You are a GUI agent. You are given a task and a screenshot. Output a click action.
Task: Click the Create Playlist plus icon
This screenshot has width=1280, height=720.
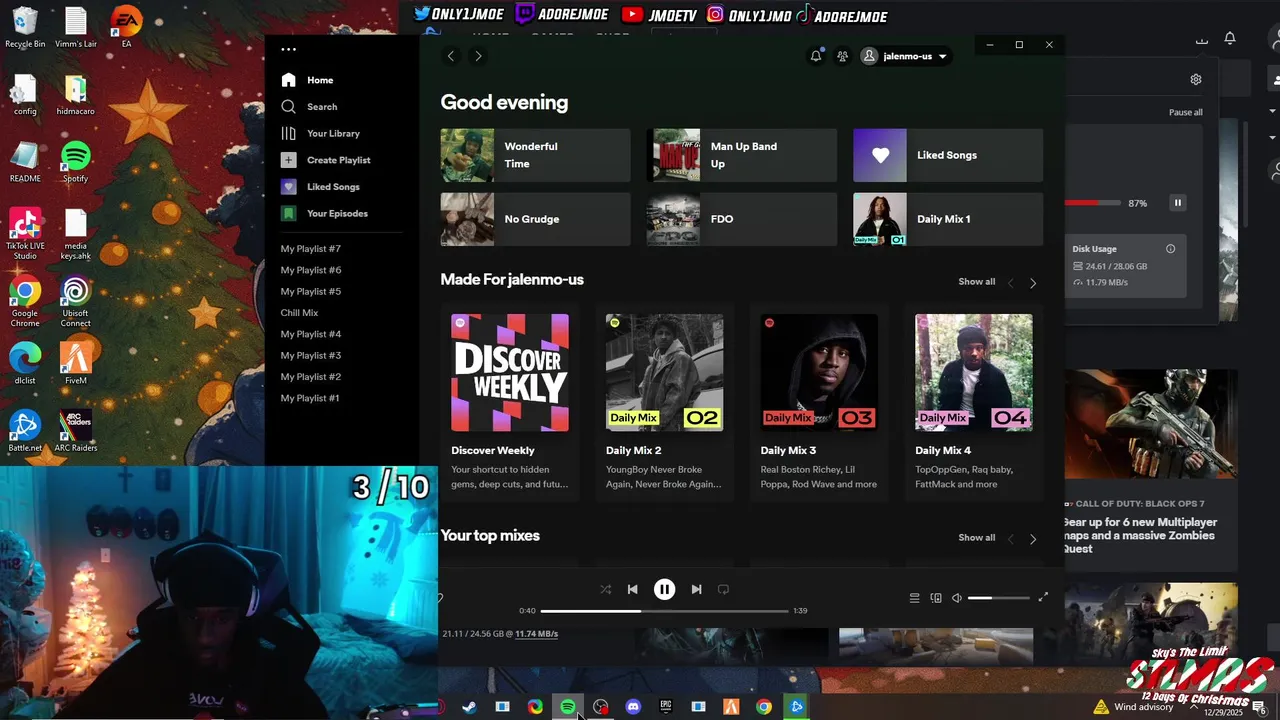click(x=288, y=160)
